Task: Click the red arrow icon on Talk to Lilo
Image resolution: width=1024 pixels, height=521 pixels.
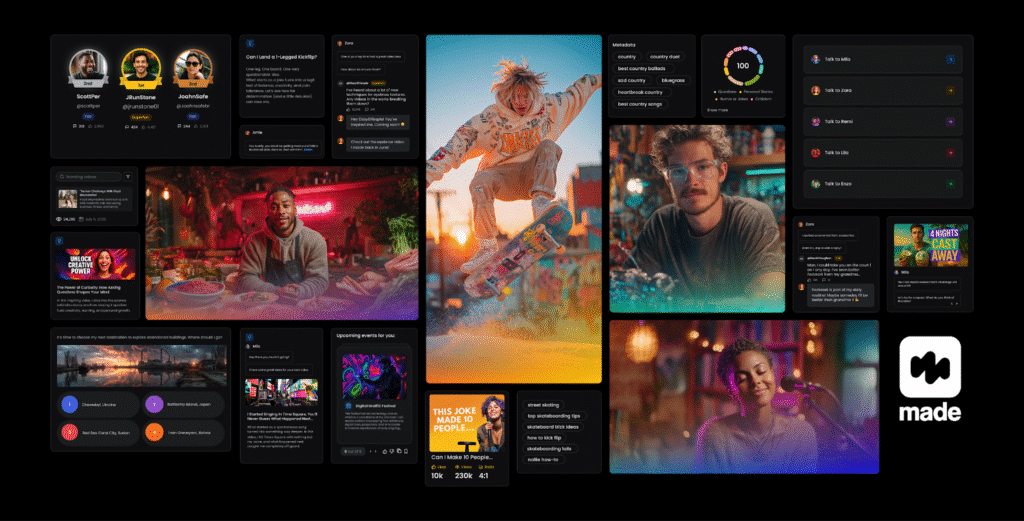Action: [950, 153]
